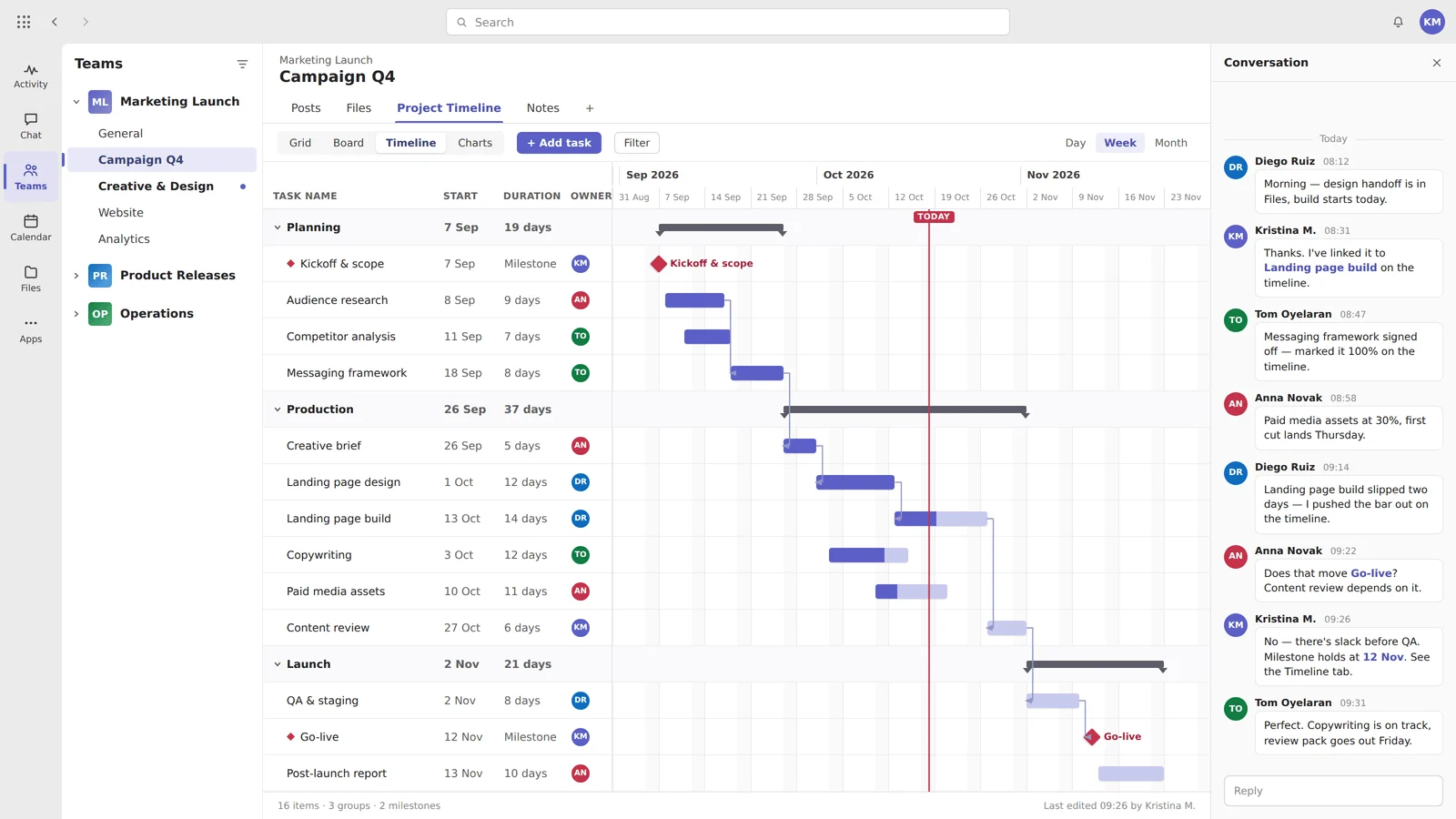Click the ML Marketing Launch team icon

(x=100, y=102)
